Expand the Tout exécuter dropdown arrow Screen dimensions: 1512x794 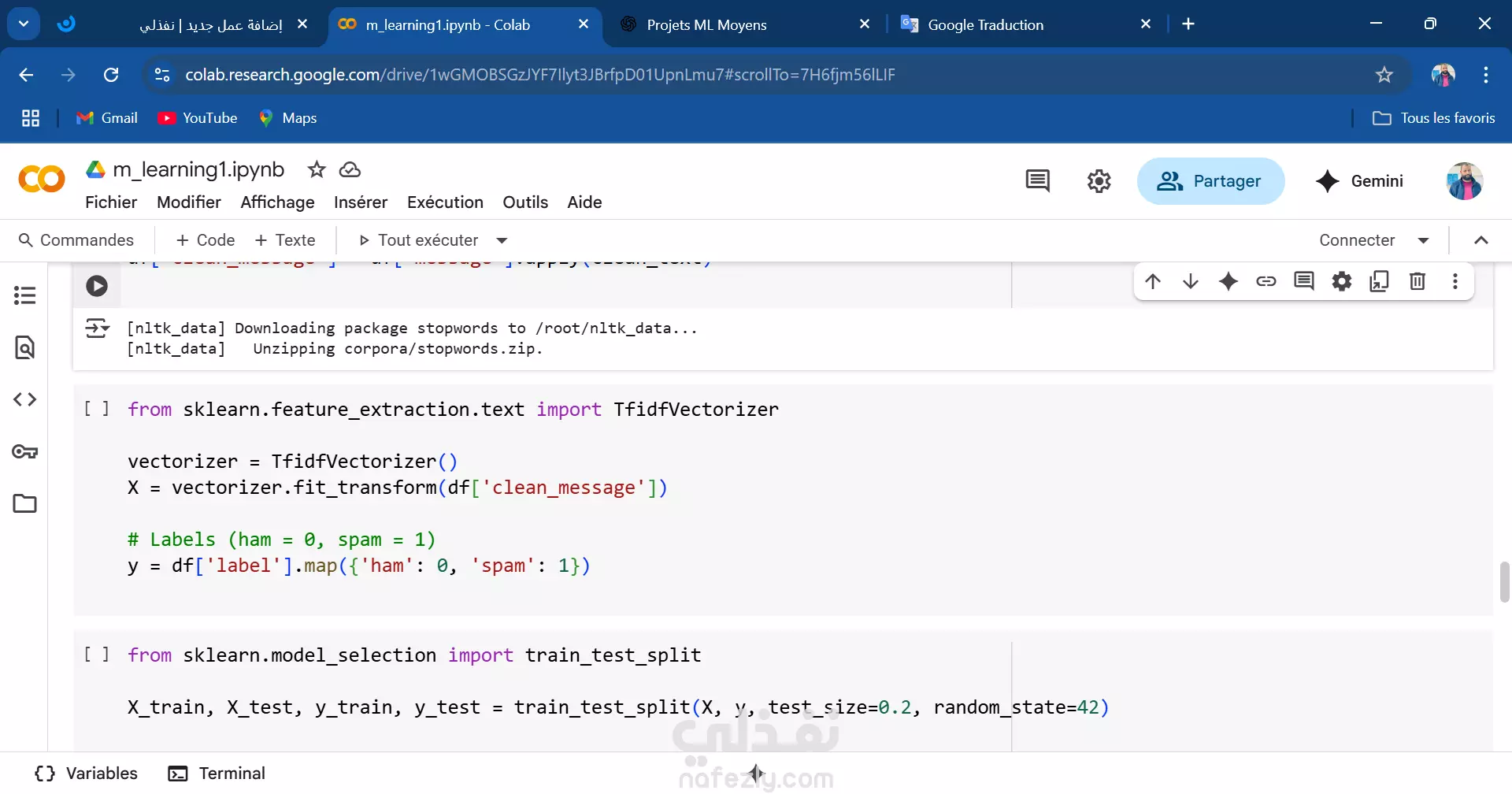point(502,240)
